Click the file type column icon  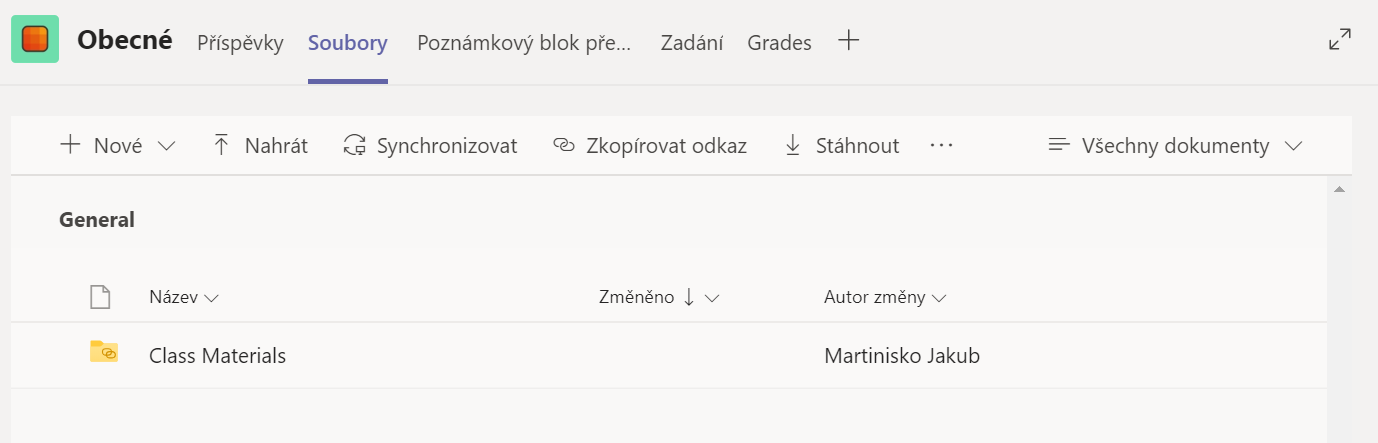click(x=99, y=297)
